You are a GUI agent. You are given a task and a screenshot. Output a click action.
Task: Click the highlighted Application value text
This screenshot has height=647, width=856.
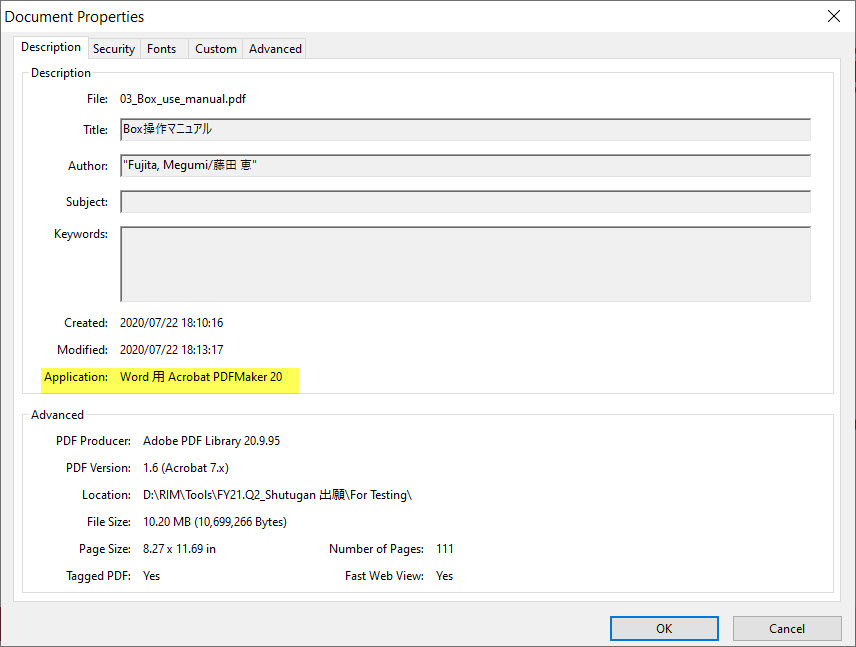click(x=201, y=377)
